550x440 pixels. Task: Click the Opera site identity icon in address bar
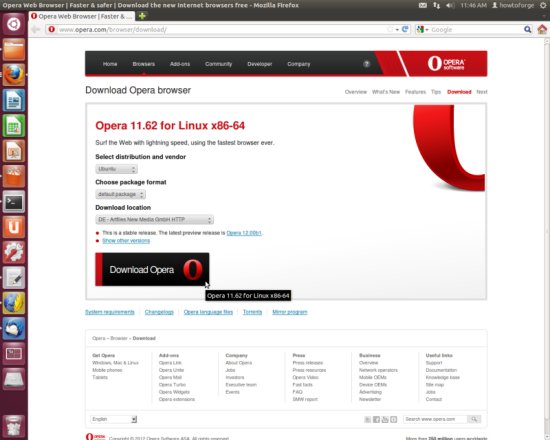52,29
